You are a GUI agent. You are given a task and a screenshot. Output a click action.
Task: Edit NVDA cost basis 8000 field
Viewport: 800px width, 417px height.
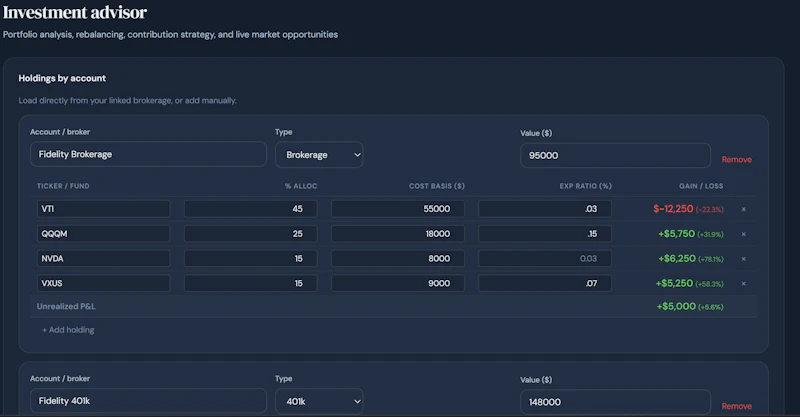click(397, 258)
